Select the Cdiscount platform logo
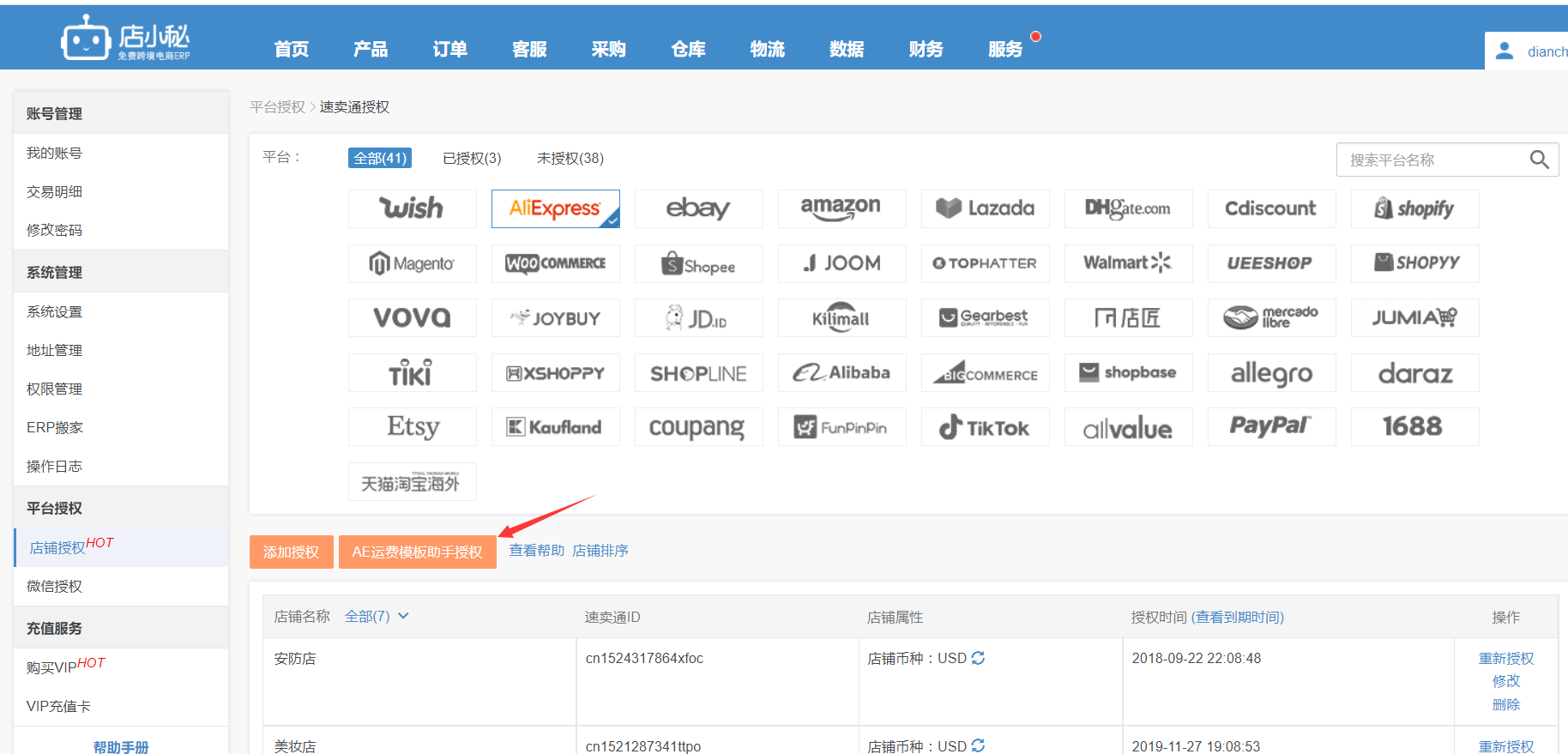This screenshot has height=754, width=1568. coord(1271,208)
